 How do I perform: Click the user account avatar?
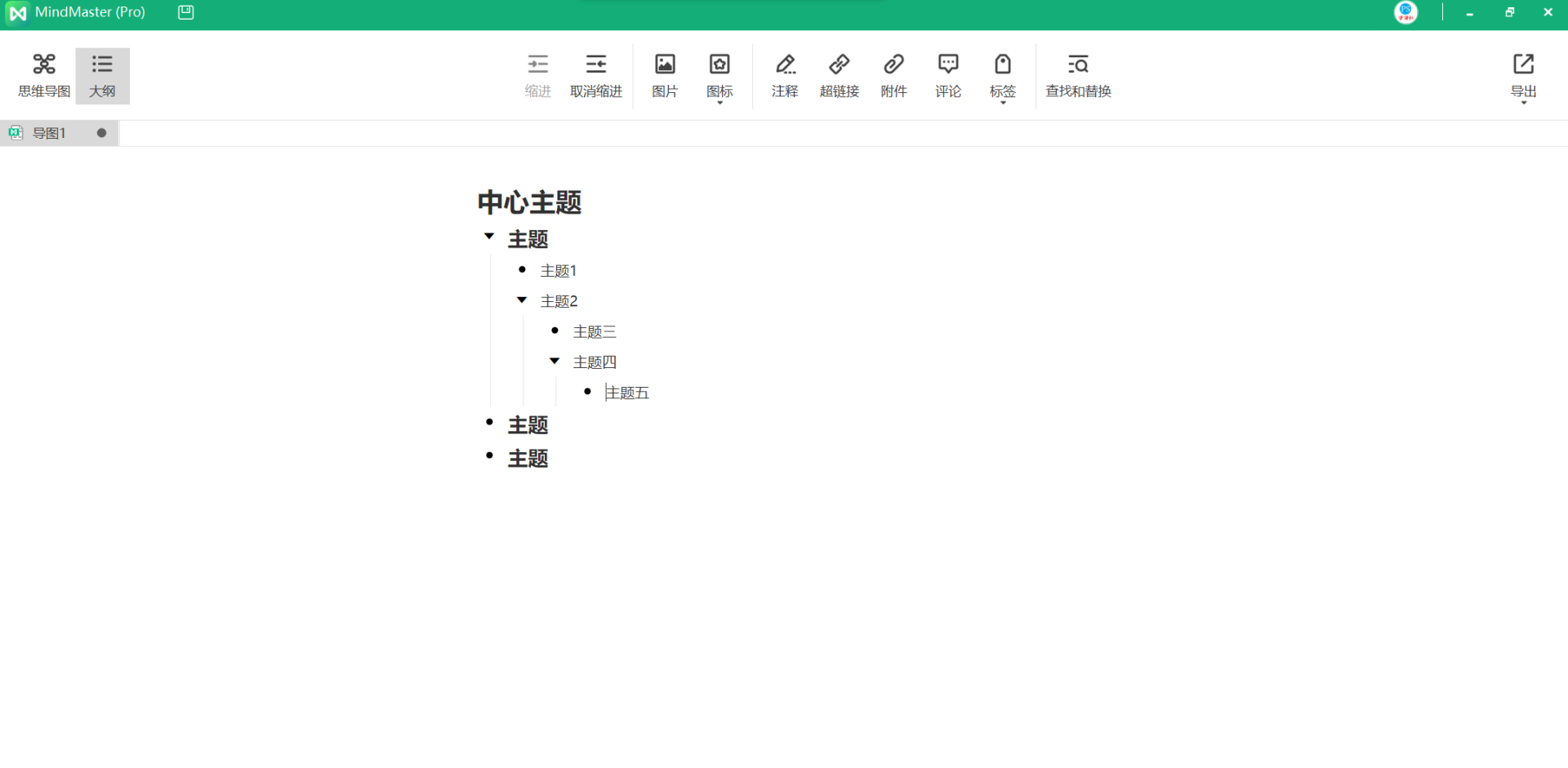coord(1405,12)
